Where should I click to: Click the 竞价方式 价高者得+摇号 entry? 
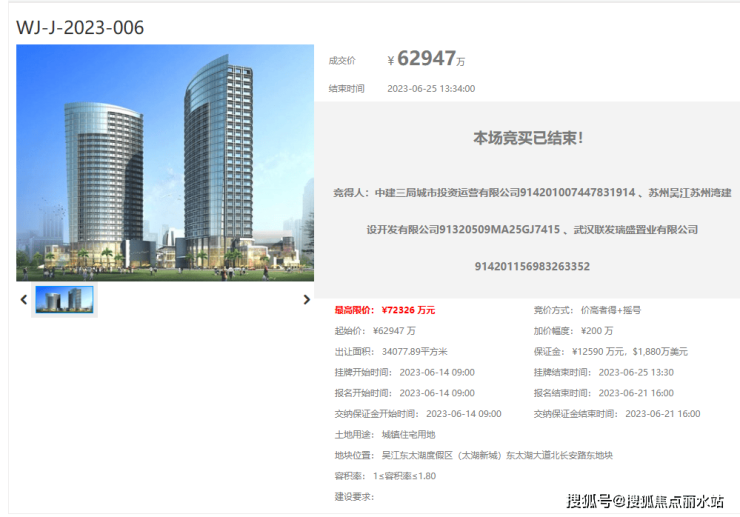(x=587, y=310)
